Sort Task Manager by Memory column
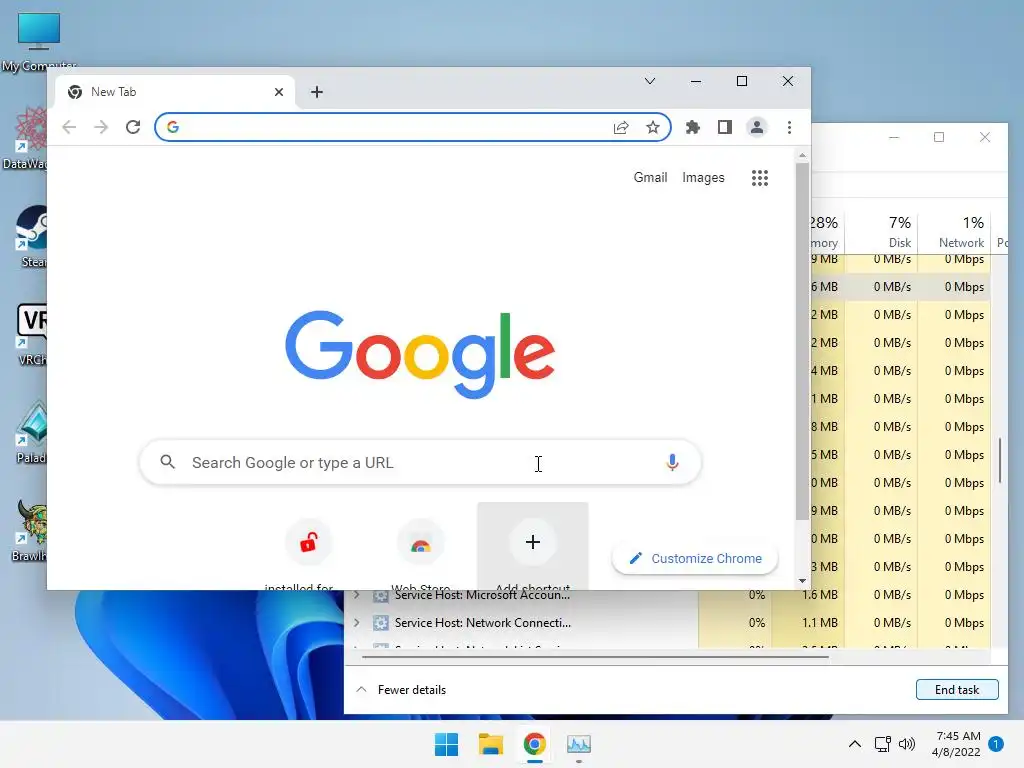The image size is (1024, 768). point(826,232)
